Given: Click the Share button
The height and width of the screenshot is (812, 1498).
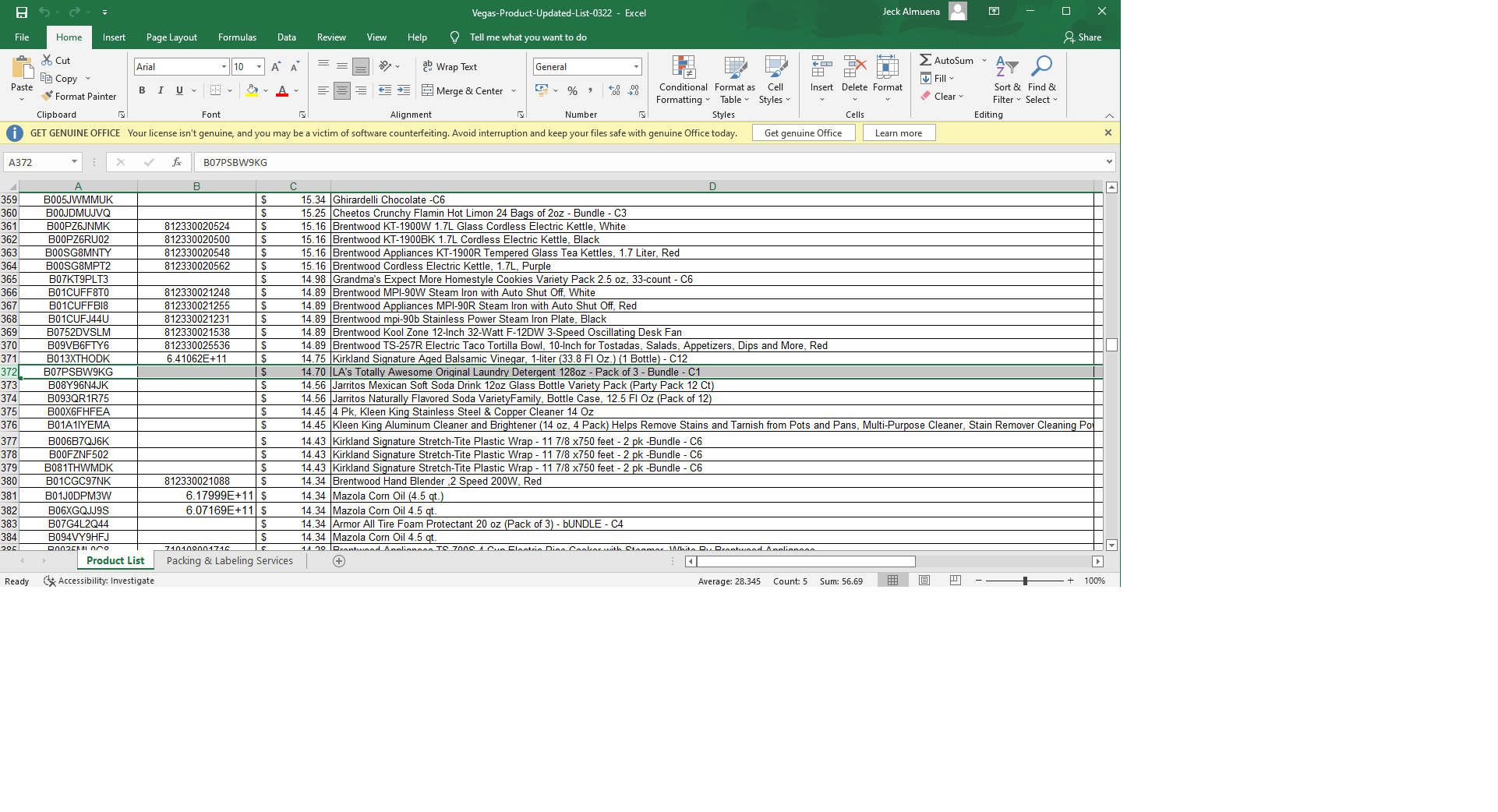Looking at the screenshot, I should pyautogui.click(x=1083, y=37).
